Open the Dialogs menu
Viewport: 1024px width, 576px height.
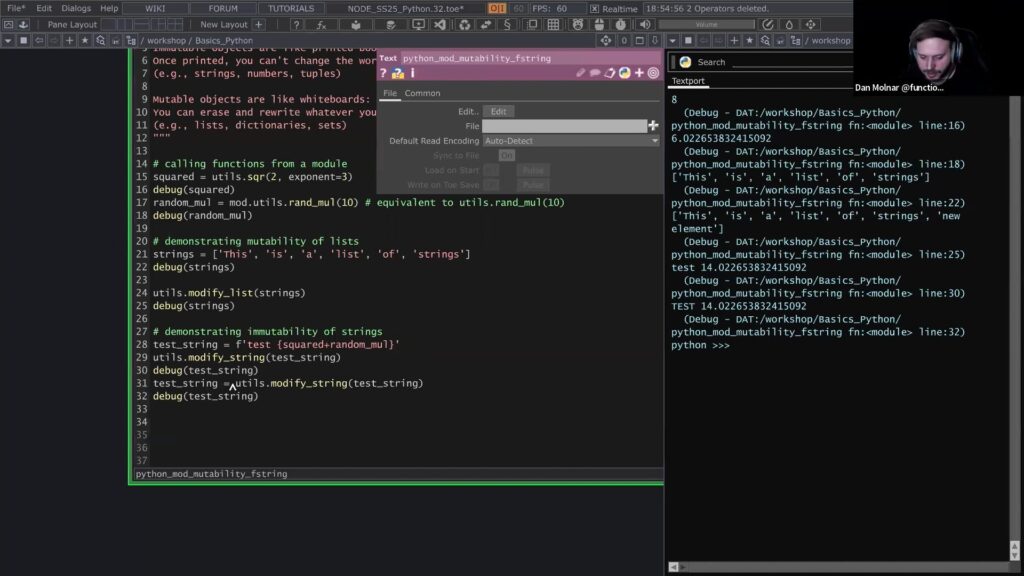tap(76, 8)
